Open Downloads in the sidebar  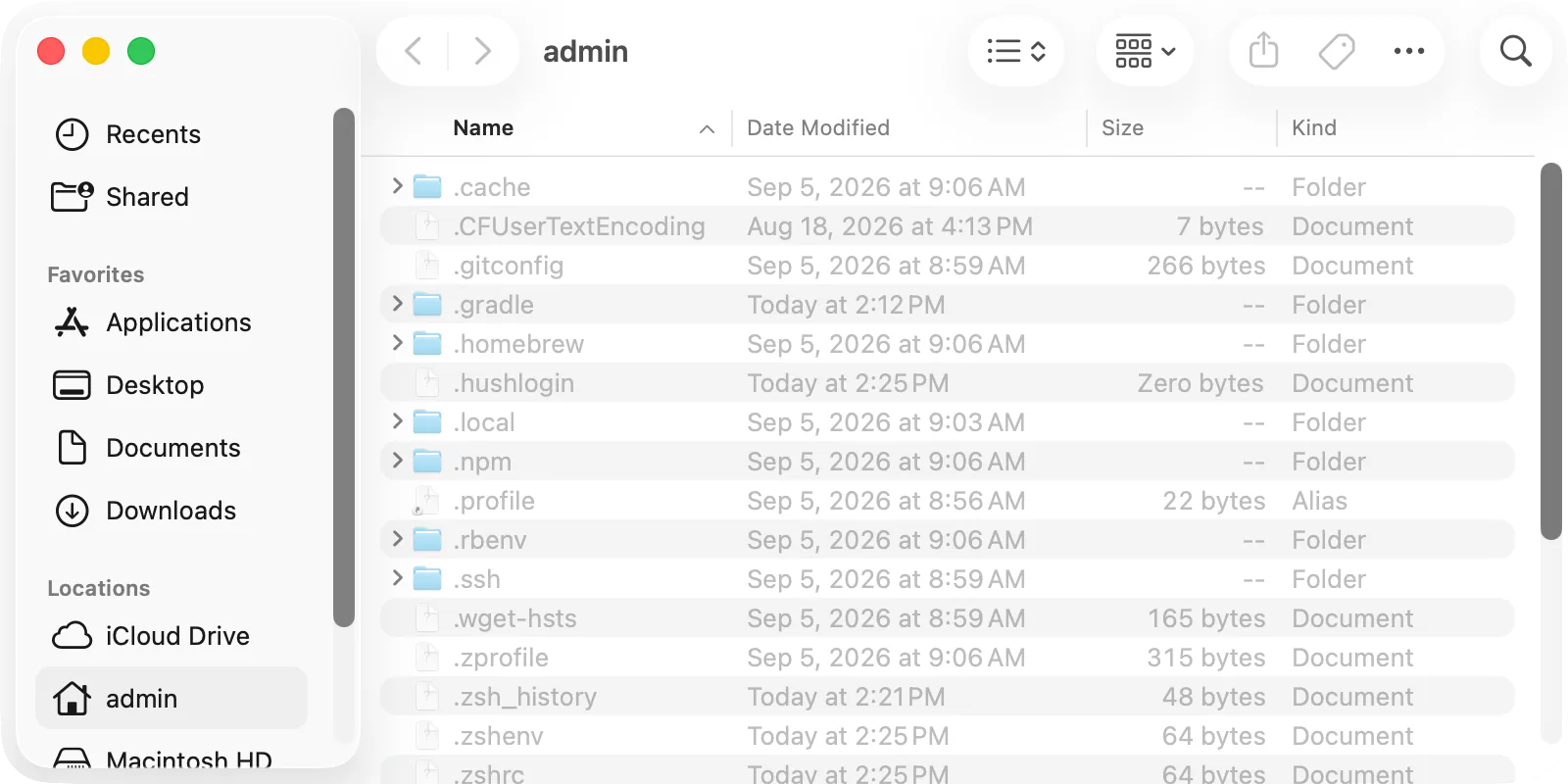click(171, 511)
